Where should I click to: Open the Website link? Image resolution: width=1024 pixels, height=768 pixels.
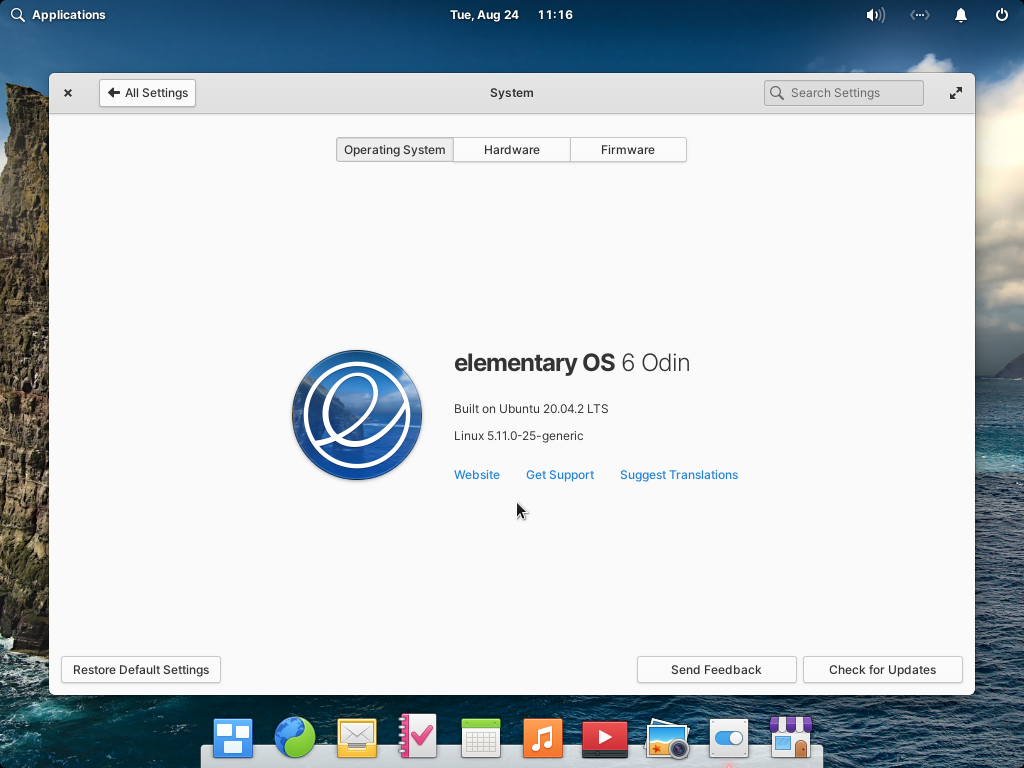tap(477, 475)
